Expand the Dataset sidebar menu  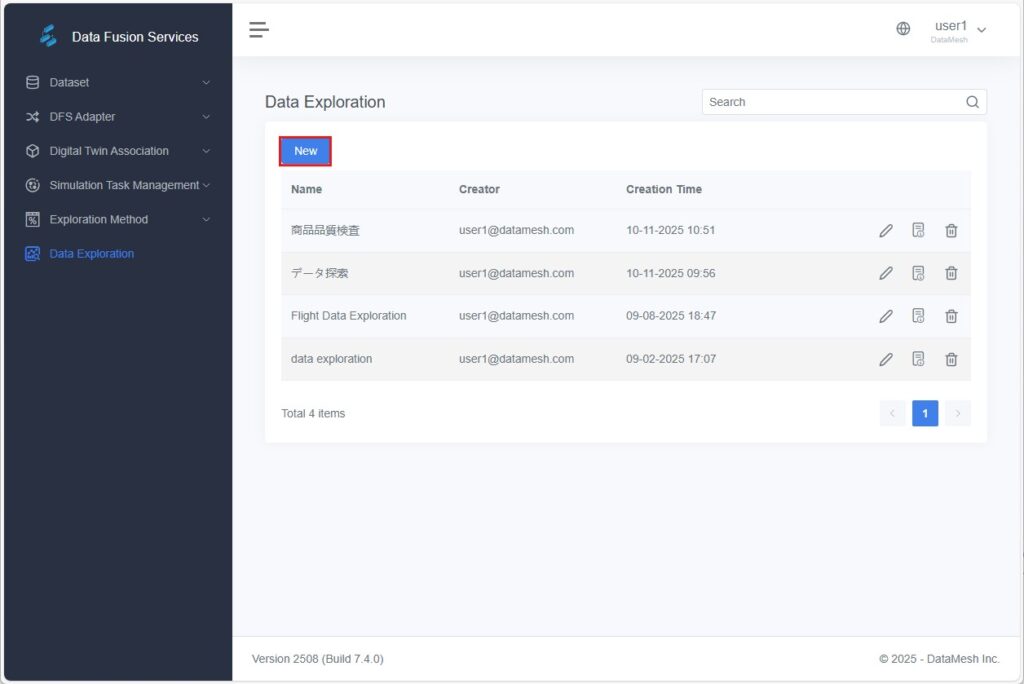coord(118,83)
